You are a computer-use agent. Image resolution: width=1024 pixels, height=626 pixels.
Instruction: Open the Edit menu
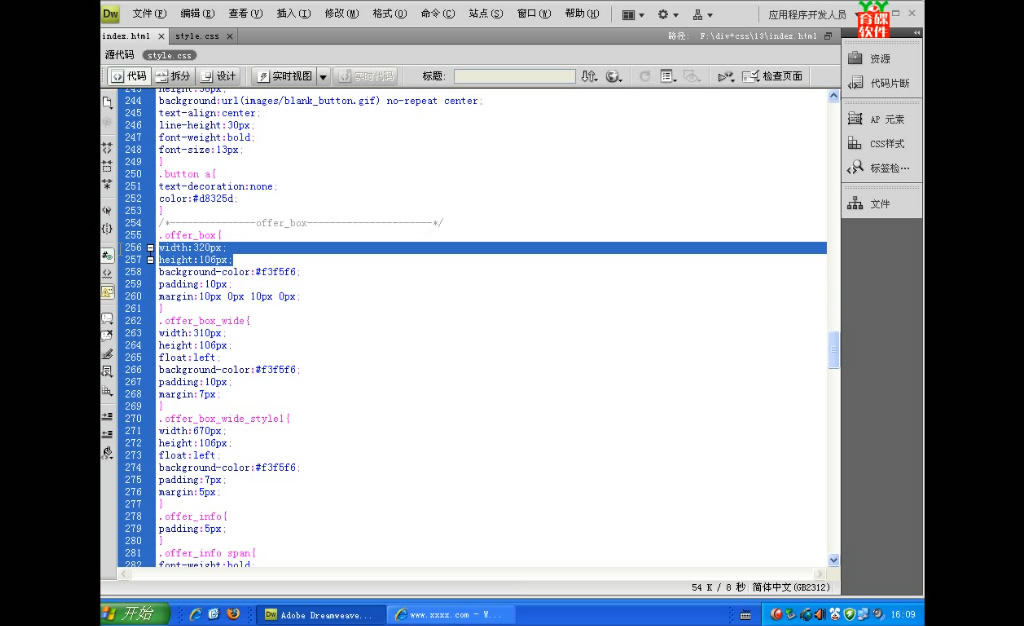197,14
